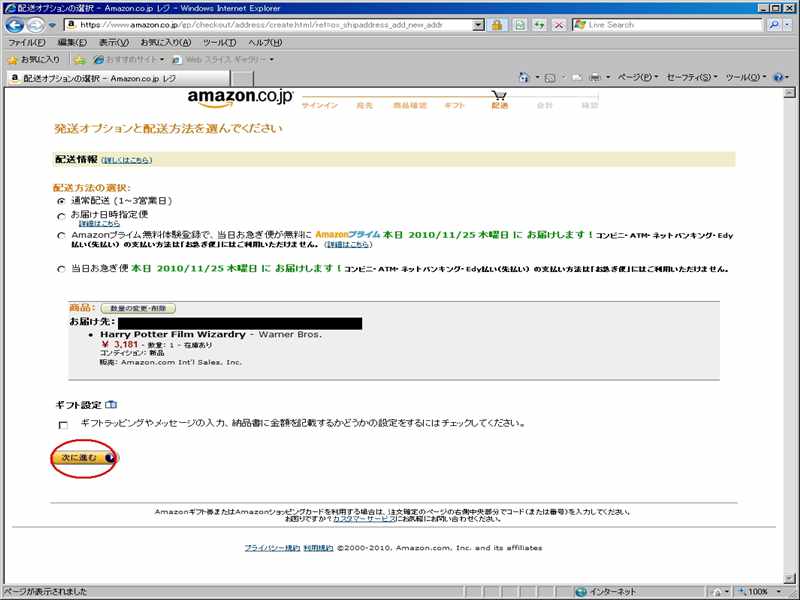Click the search magnifier button
800x600 pixels.
click(x=774, y=24)
